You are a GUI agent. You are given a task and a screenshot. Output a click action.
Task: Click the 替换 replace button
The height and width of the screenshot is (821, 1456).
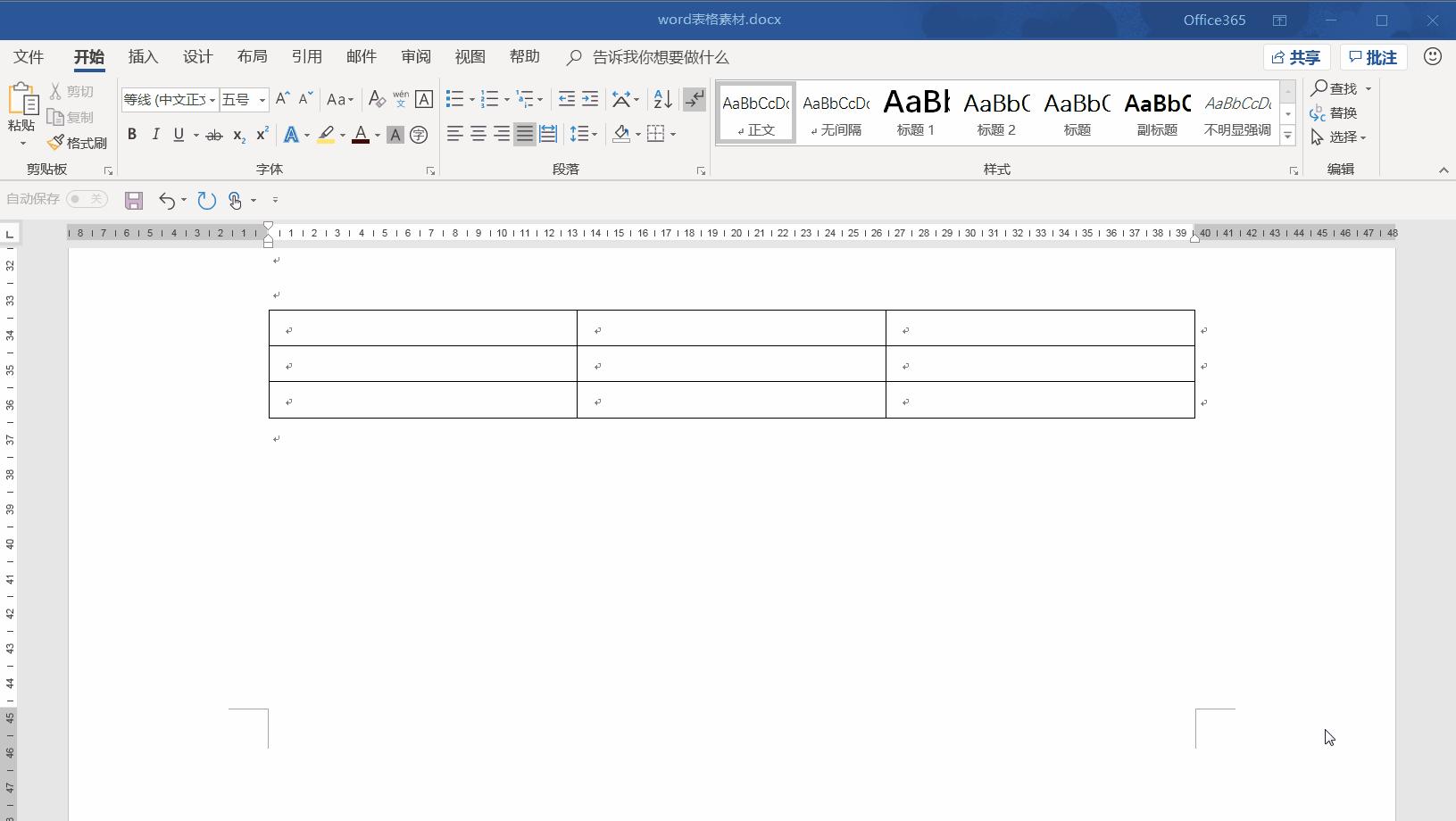(1334, 112)
